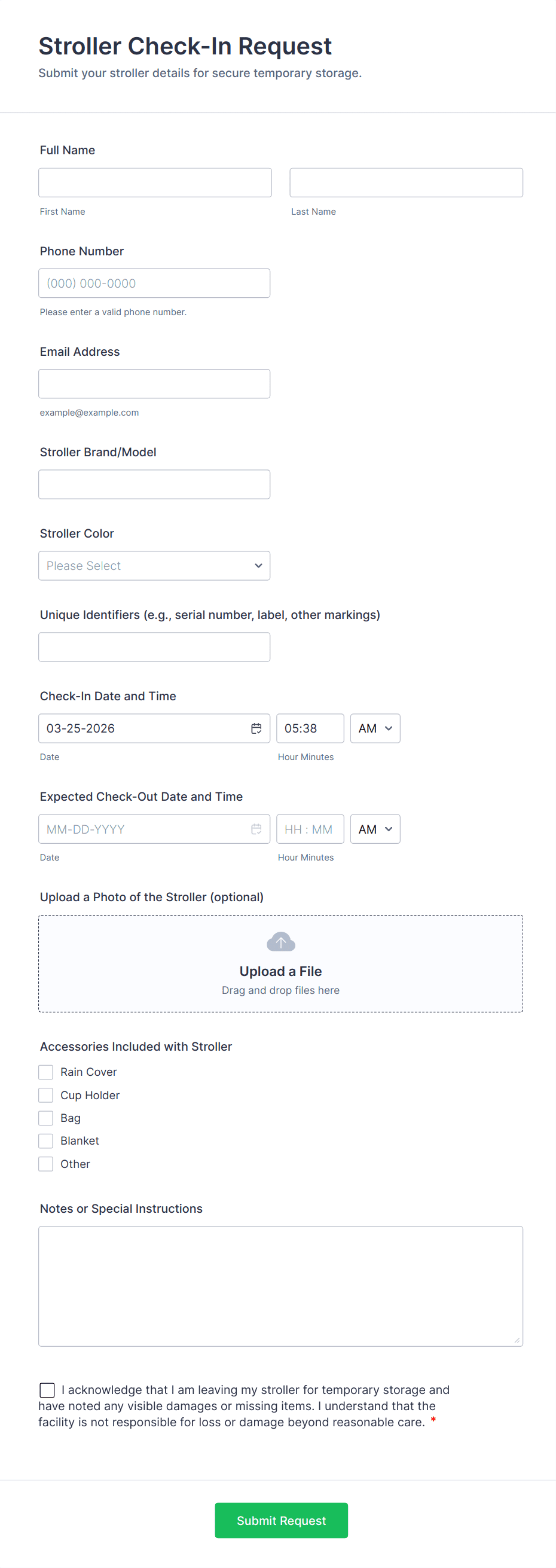
Task: Click the Upload a File area
Action: [280, 970]
